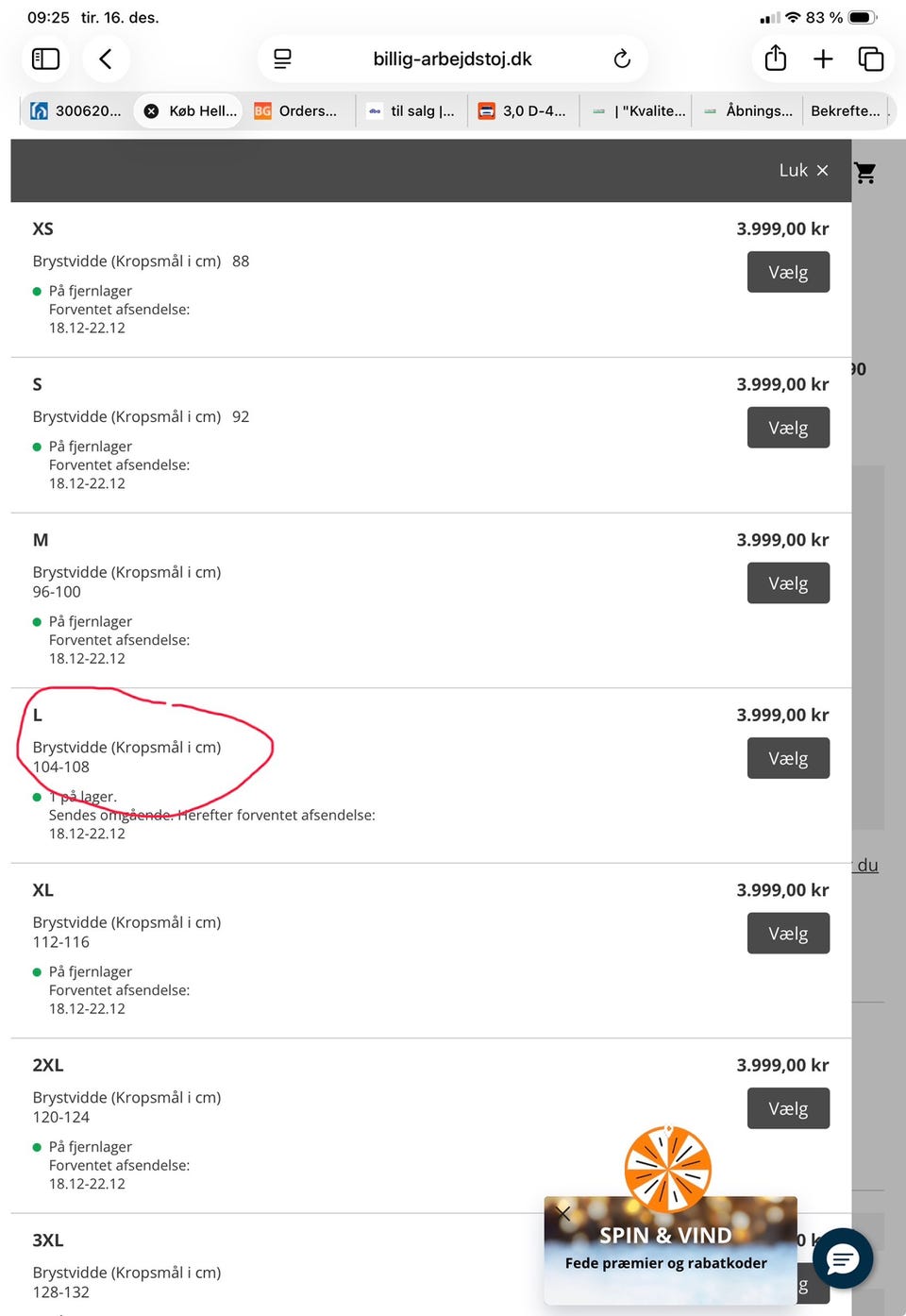906x1316 pixels.
Task: Switch to the Orders tab
Action: (x=298, y=110)
